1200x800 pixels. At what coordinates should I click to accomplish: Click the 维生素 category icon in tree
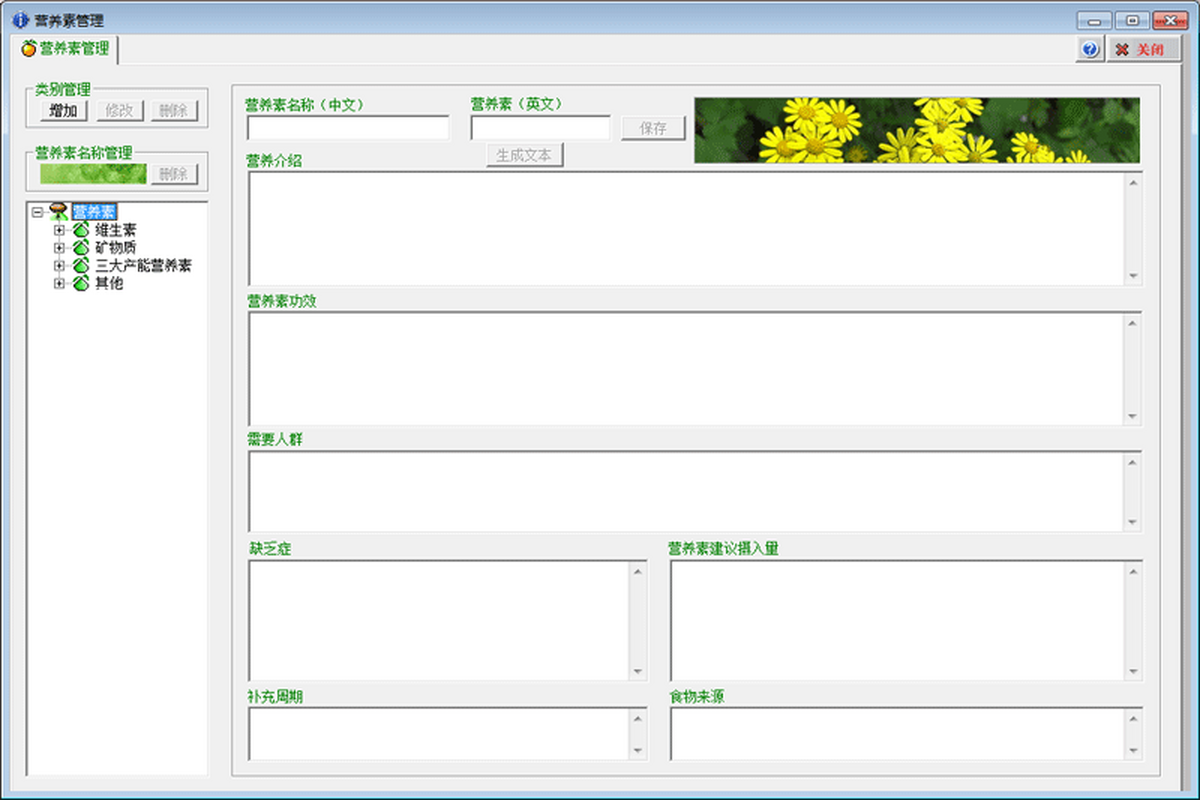coord(81,230)
